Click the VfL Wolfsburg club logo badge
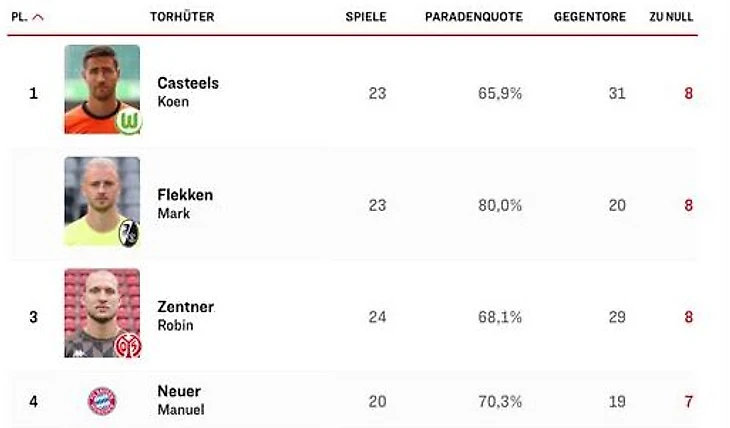The height and width of the screenshot is (428, 730). pyautogui.click(x=129, y=121)
